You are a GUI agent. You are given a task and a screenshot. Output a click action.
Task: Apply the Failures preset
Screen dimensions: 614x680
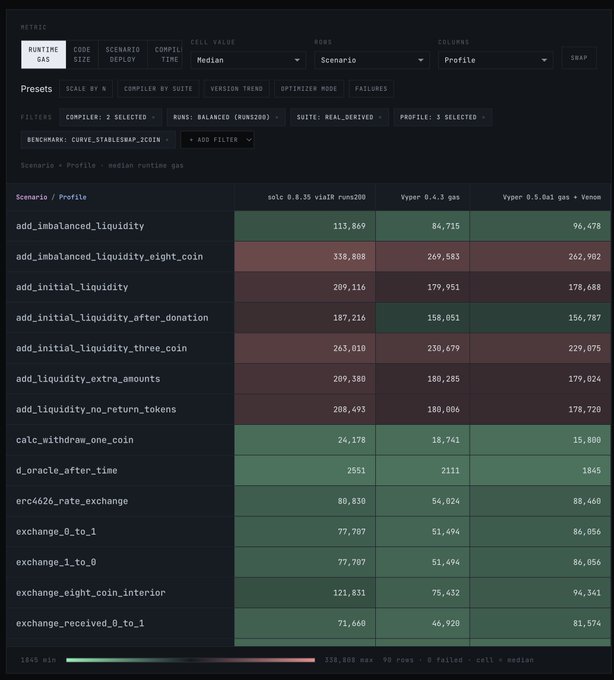[371, 88]
